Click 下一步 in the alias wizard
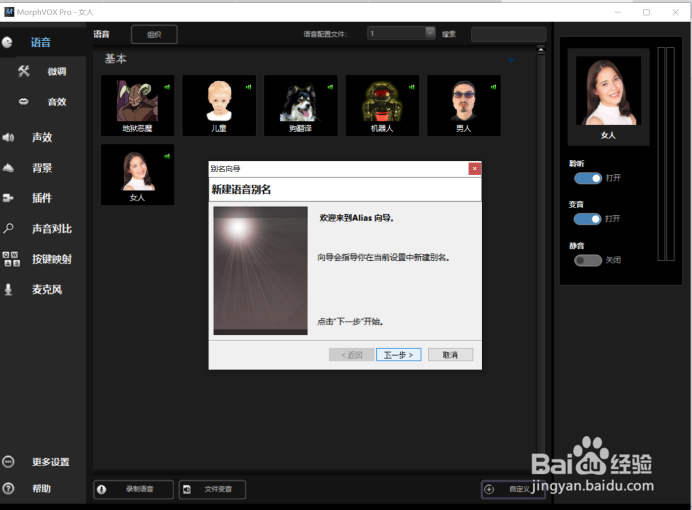This screenshot has height=510, width=692. click(x=399, y=355)
